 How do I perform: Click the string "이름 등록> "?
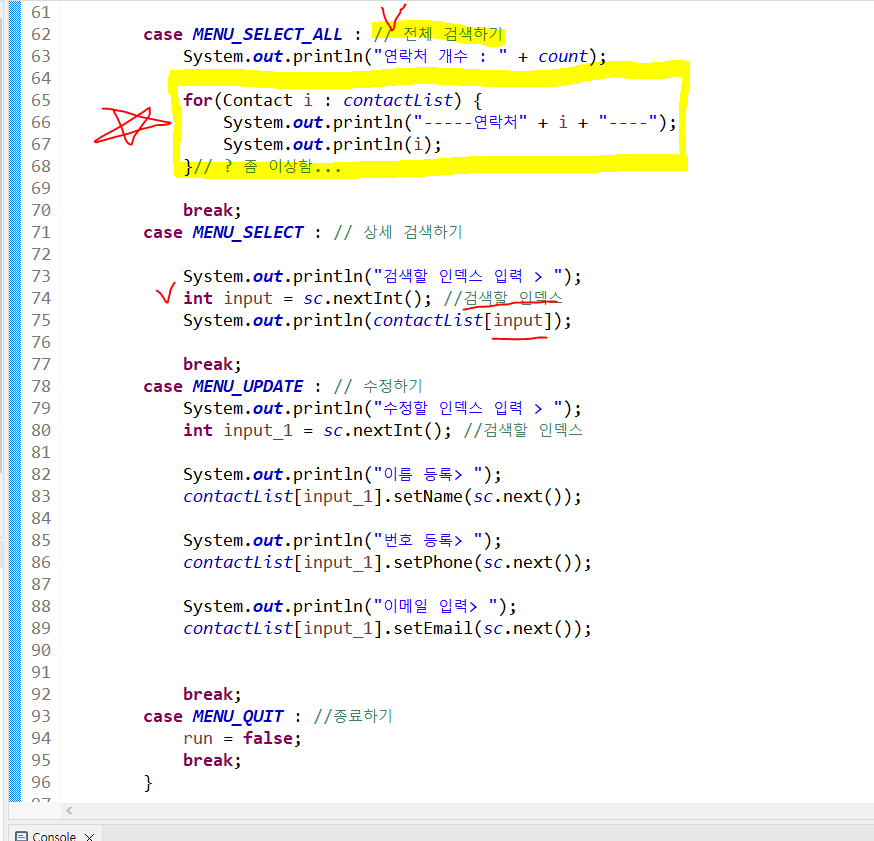point(428,474)
